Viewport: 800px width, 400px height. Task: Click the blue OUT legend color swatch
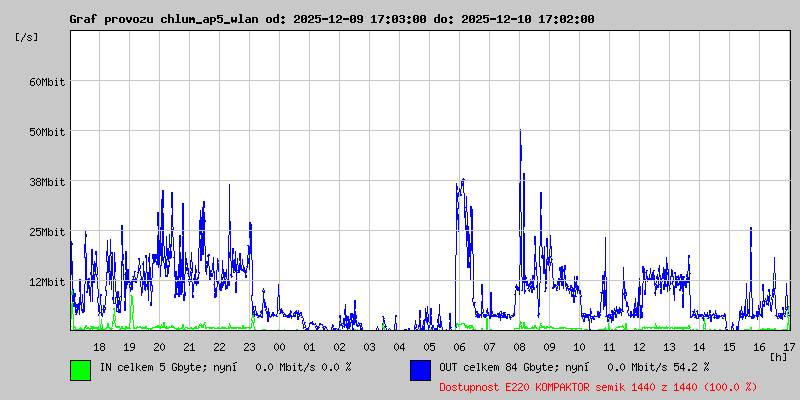pyautogui.click(x=420, y=370)
